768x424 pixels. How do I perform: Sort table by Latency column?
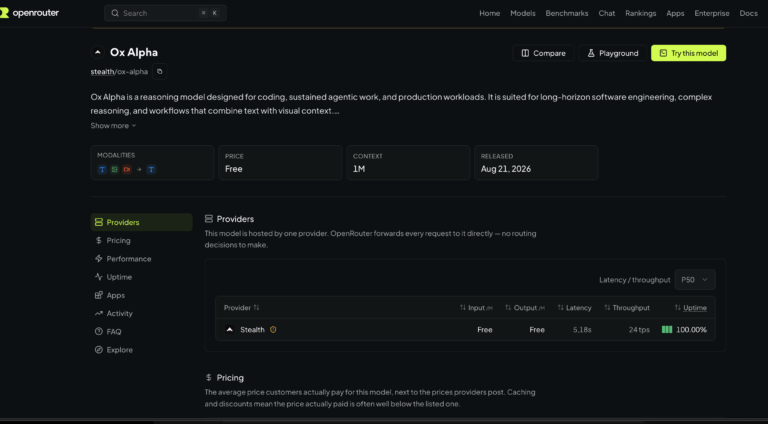pos(574,307)
